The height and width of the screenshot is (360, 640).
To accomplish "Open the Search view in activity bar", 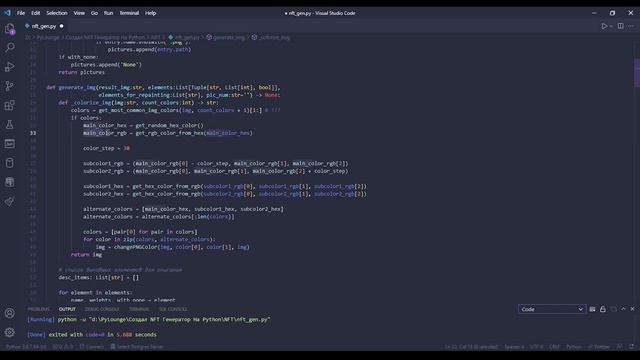I will click(10, 47).
